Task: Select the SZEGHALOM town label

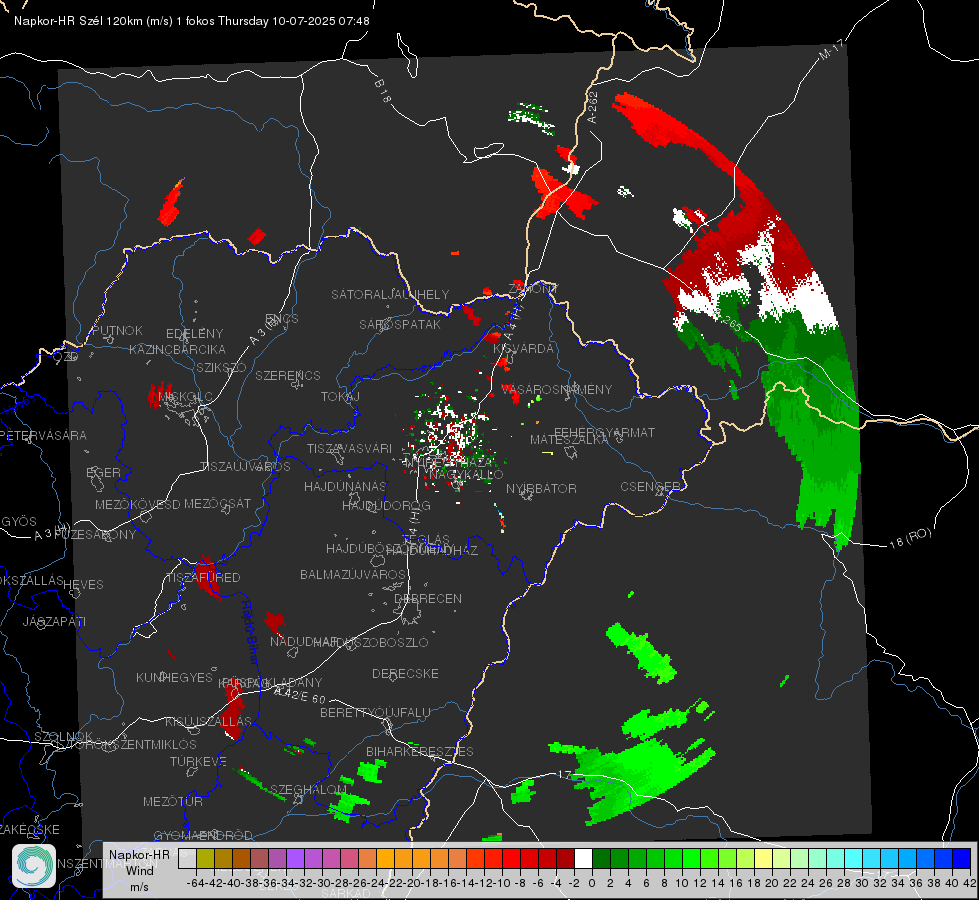Action: pos(308,789)
